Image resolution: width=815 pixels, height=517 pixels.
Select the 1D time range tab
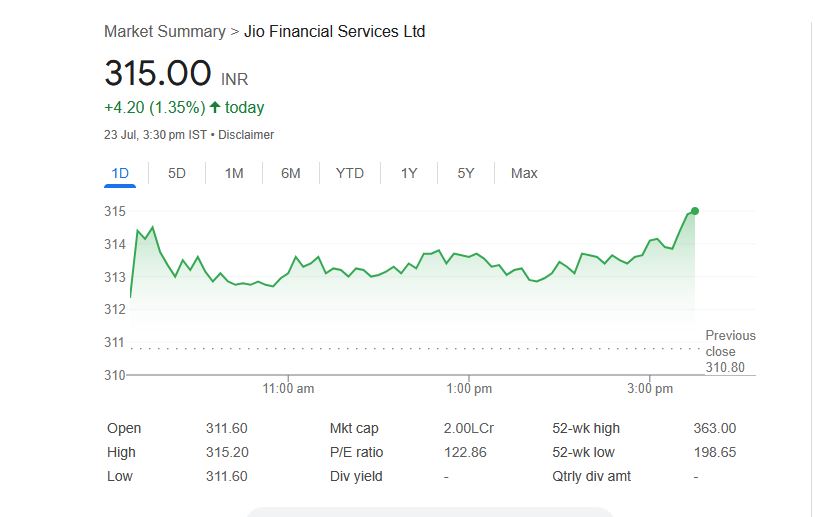(x=120, y=173)
